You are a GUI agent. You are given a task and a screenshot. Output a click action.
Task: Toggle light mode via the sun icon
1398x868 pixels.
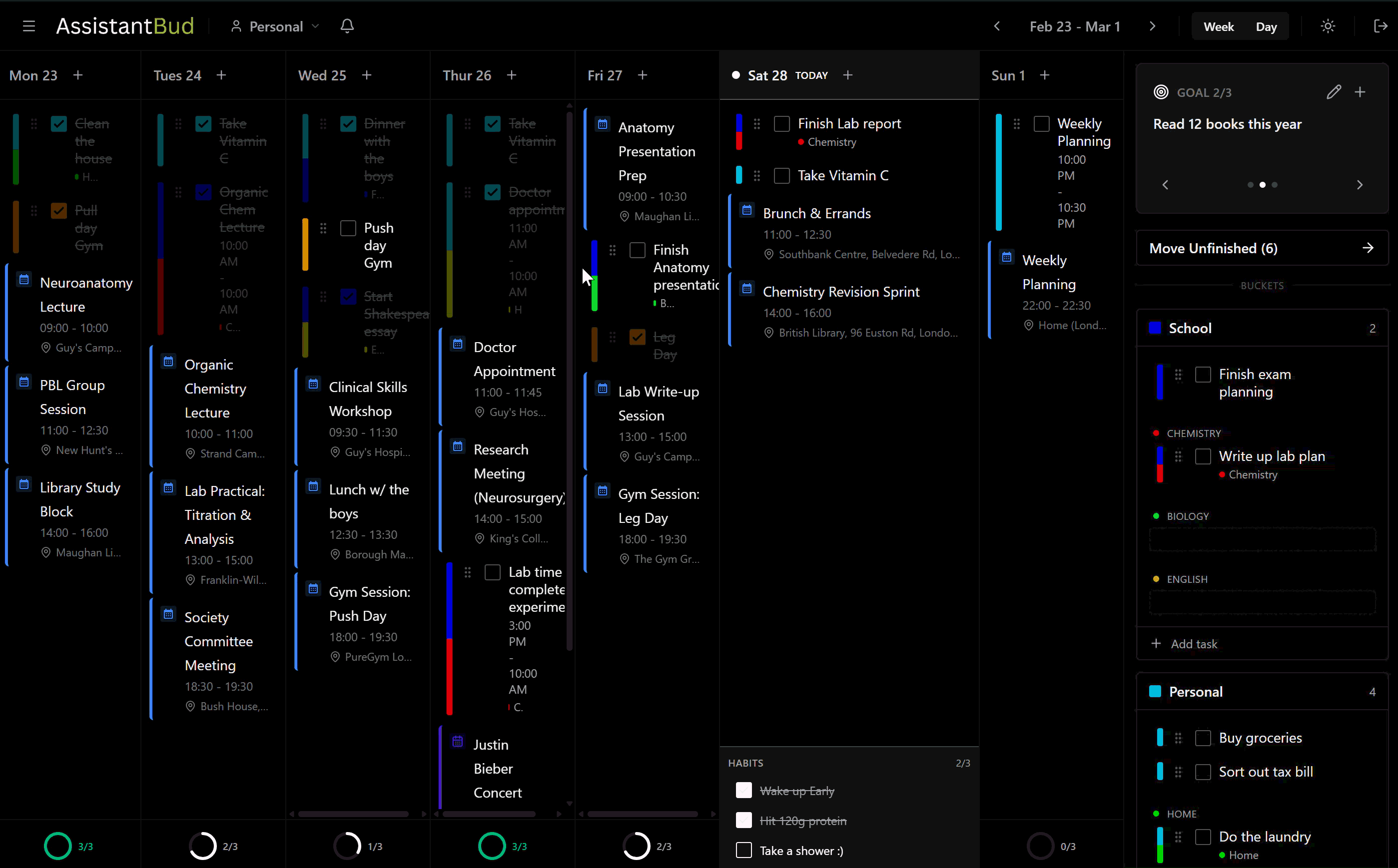point(1328,26)
